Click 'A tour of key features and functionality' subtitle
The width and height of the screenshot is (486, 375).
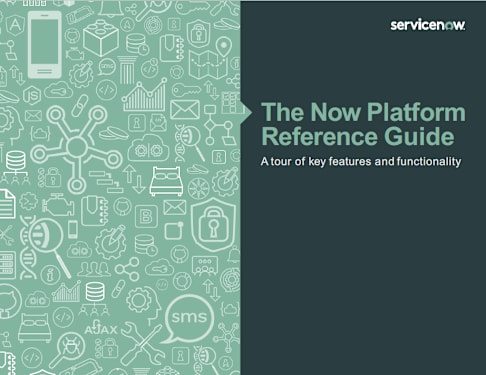pos(361,162)
